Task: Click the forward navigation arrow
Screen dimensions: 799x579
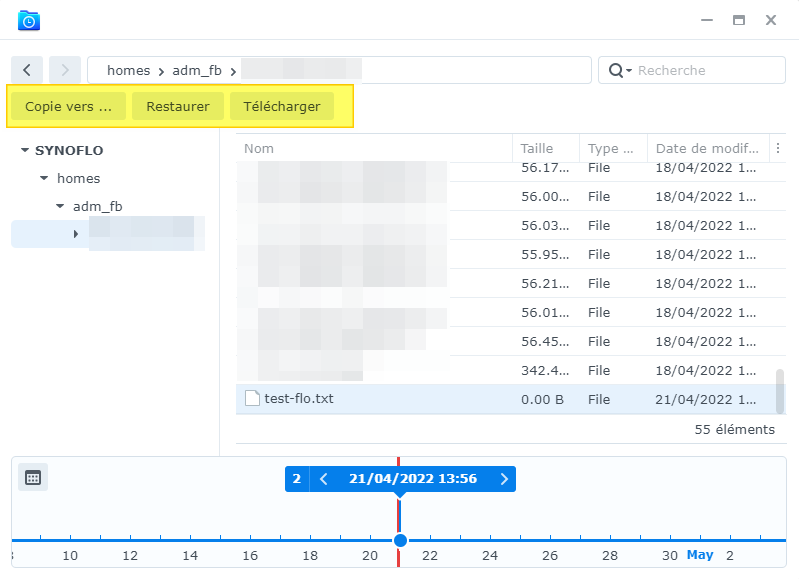Action: pos(65,70)
